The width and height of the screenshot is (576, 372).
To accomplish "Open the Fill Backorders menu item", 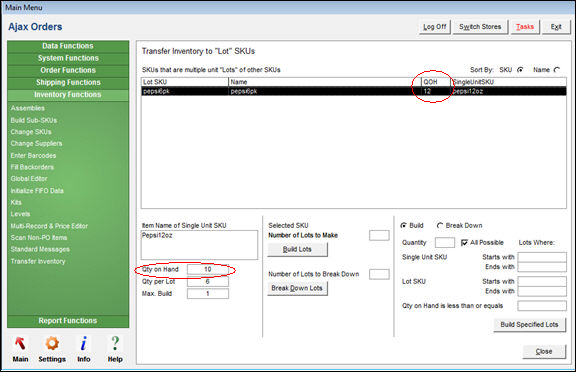I will click(x=32, y=167).
